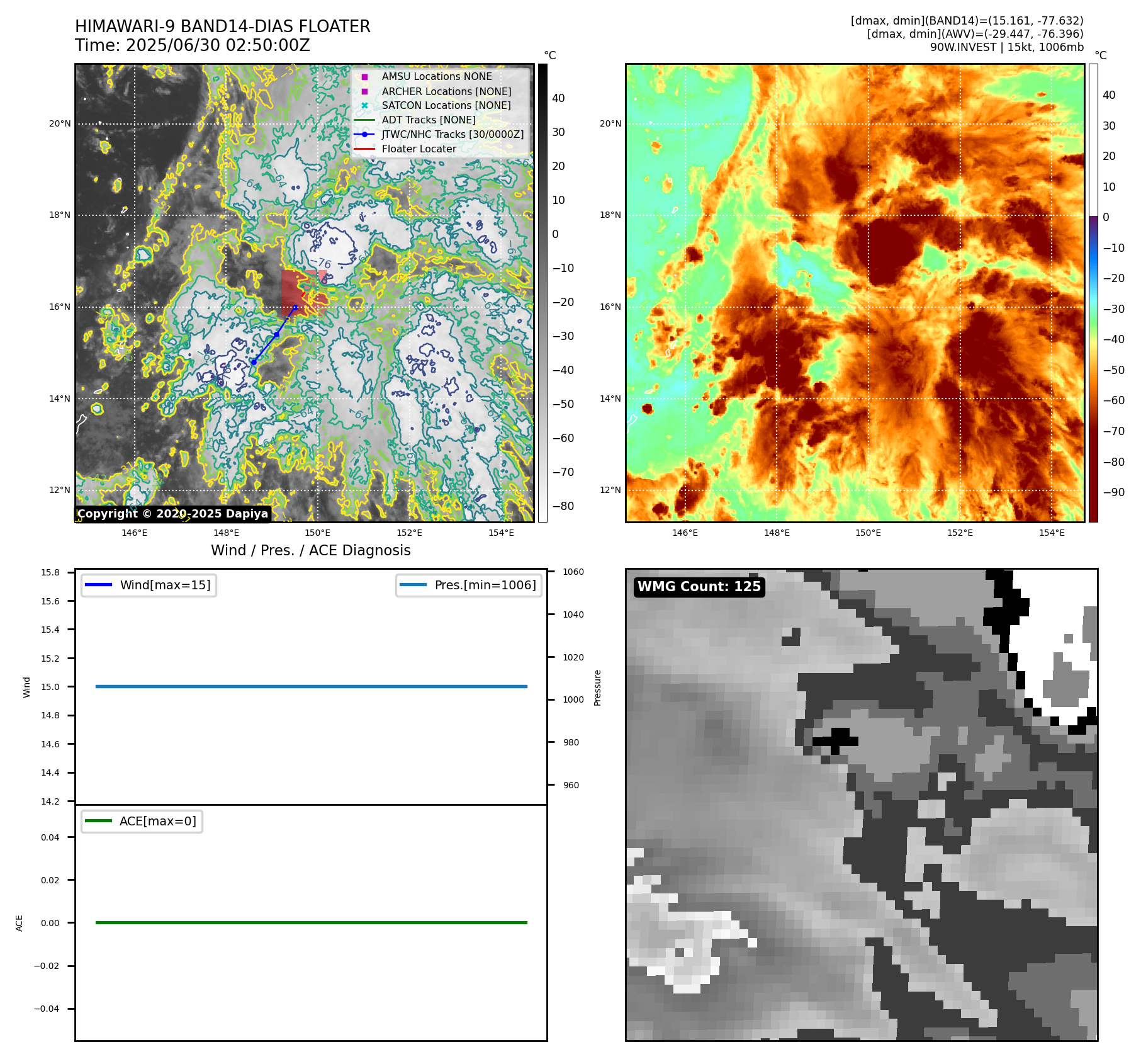The width and height of the screenshot is (1141, 1064).
Task: Click the ARCHER Locations magenta square marker
Action: (x=364, y=91)
